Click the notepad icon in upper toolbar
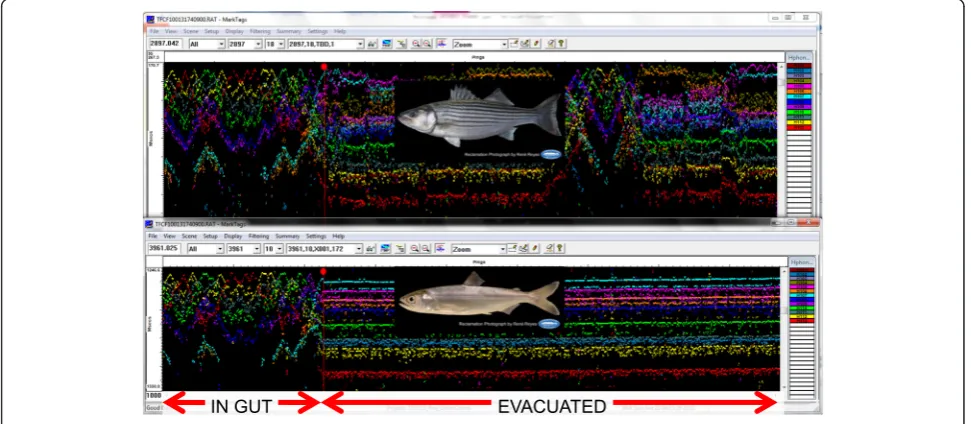Viewport: 971px width, 424px height. [x=551, y=44]
